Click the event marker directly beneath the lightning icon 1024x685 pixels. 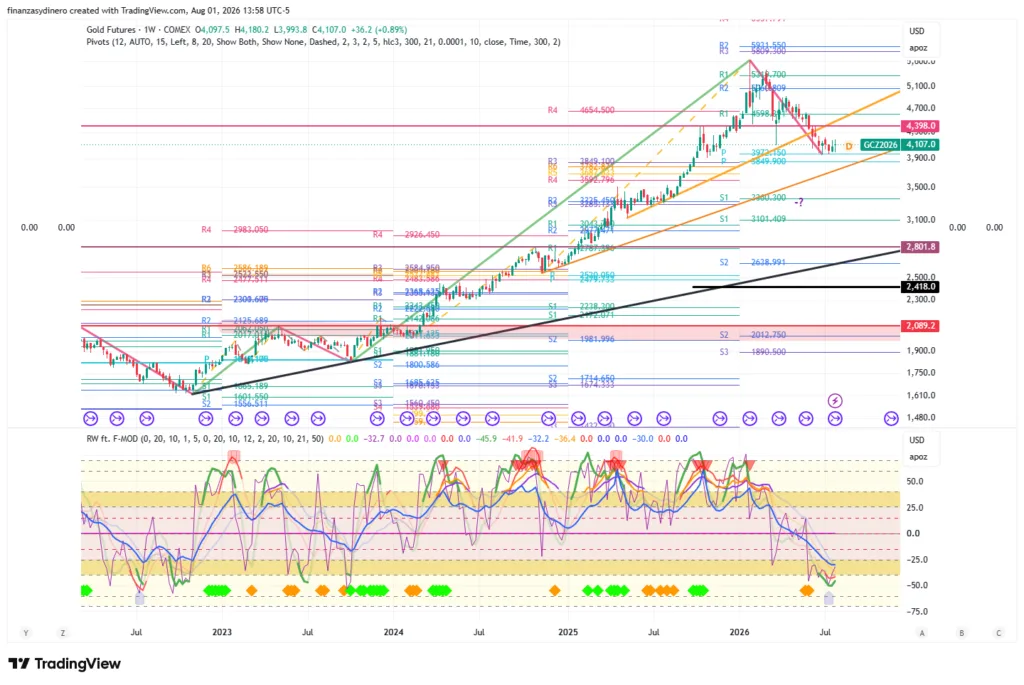click(835, 419)
